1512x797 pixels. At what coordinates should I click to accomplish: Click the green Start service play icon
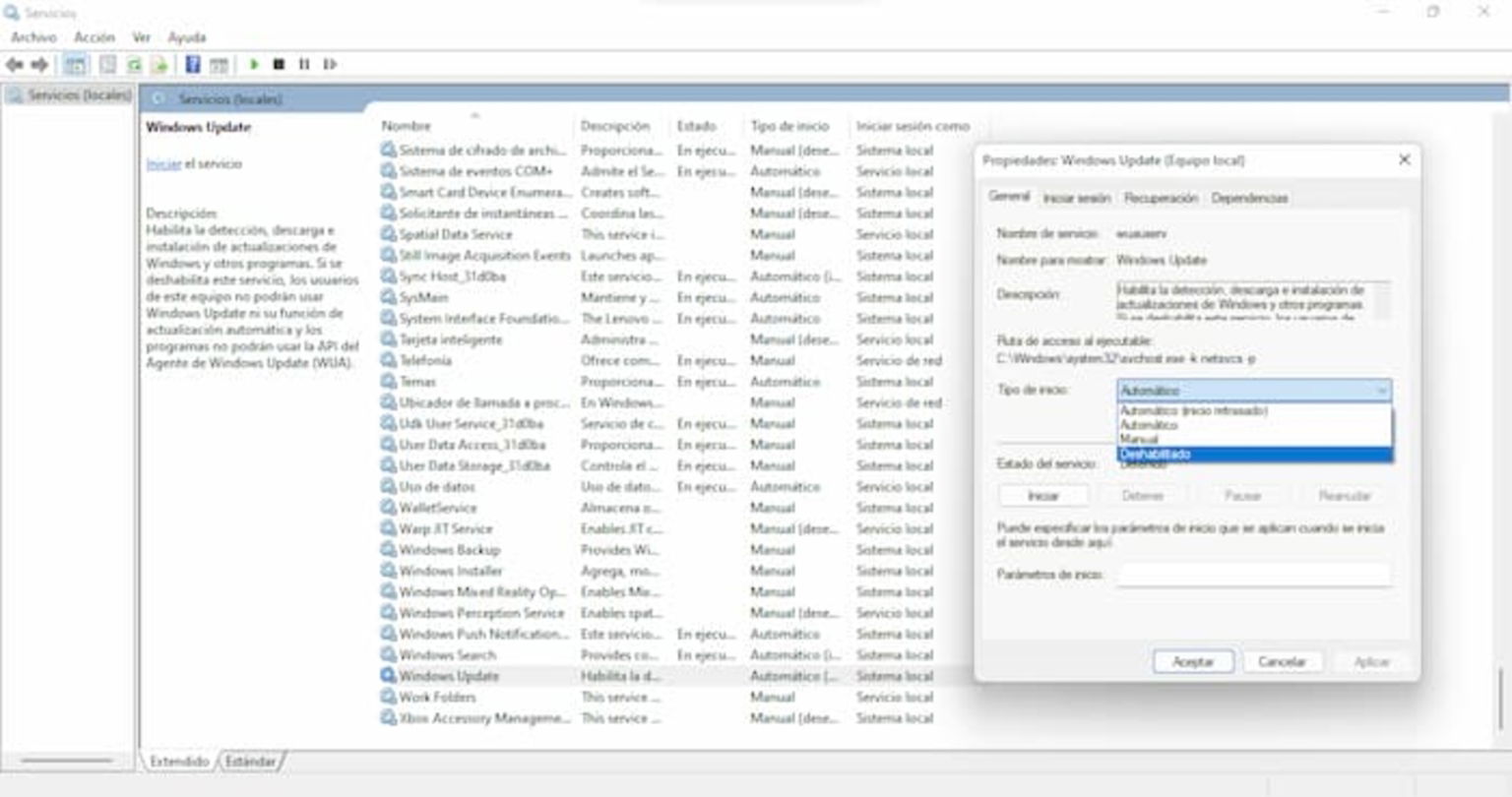coord(254,65)
